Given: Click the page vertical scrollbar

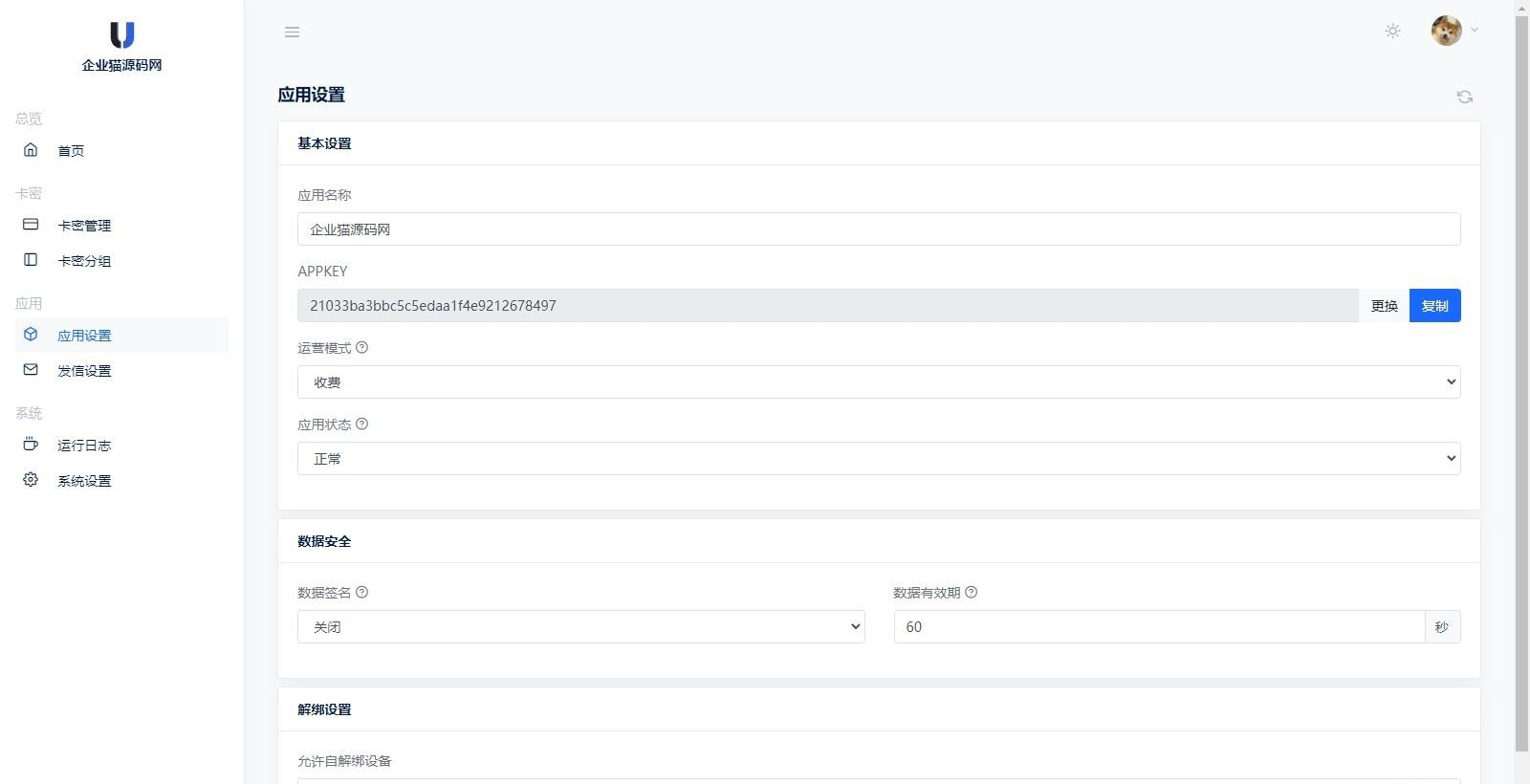Looking at the screenshot, I should (x=1521, y=382).
